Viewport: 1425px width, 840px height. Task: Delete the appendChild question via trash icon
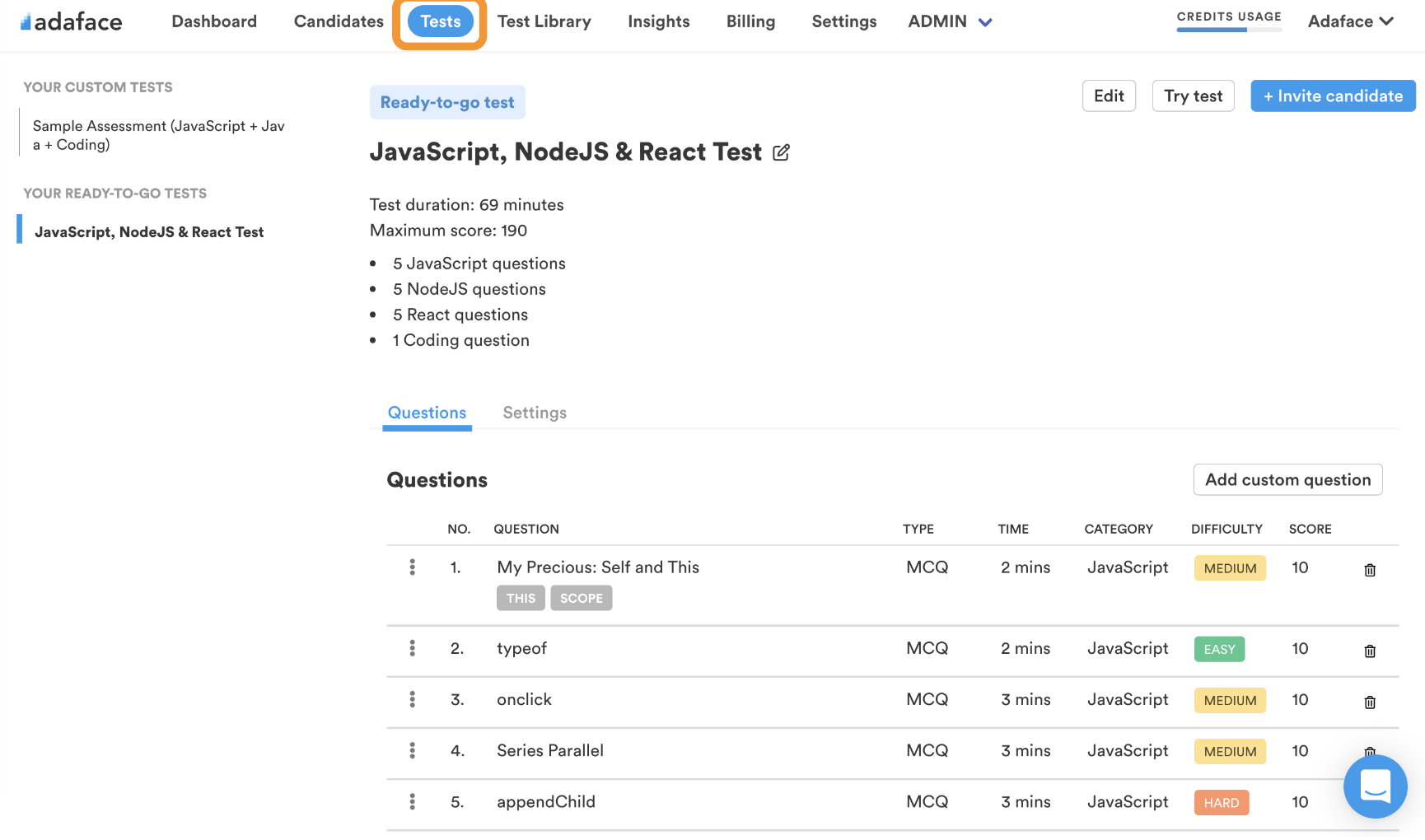pos(1370,803)
